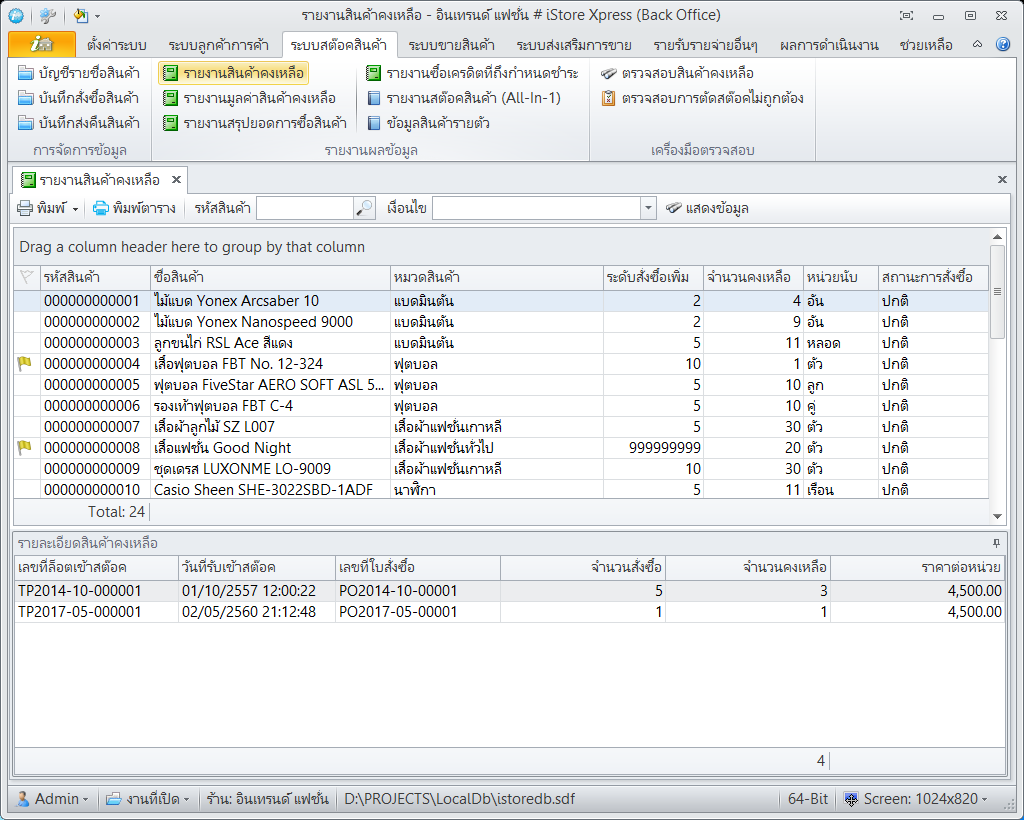Switch to ระบบลูกค้าการค้า ribbon tab

tap(218, 45)
